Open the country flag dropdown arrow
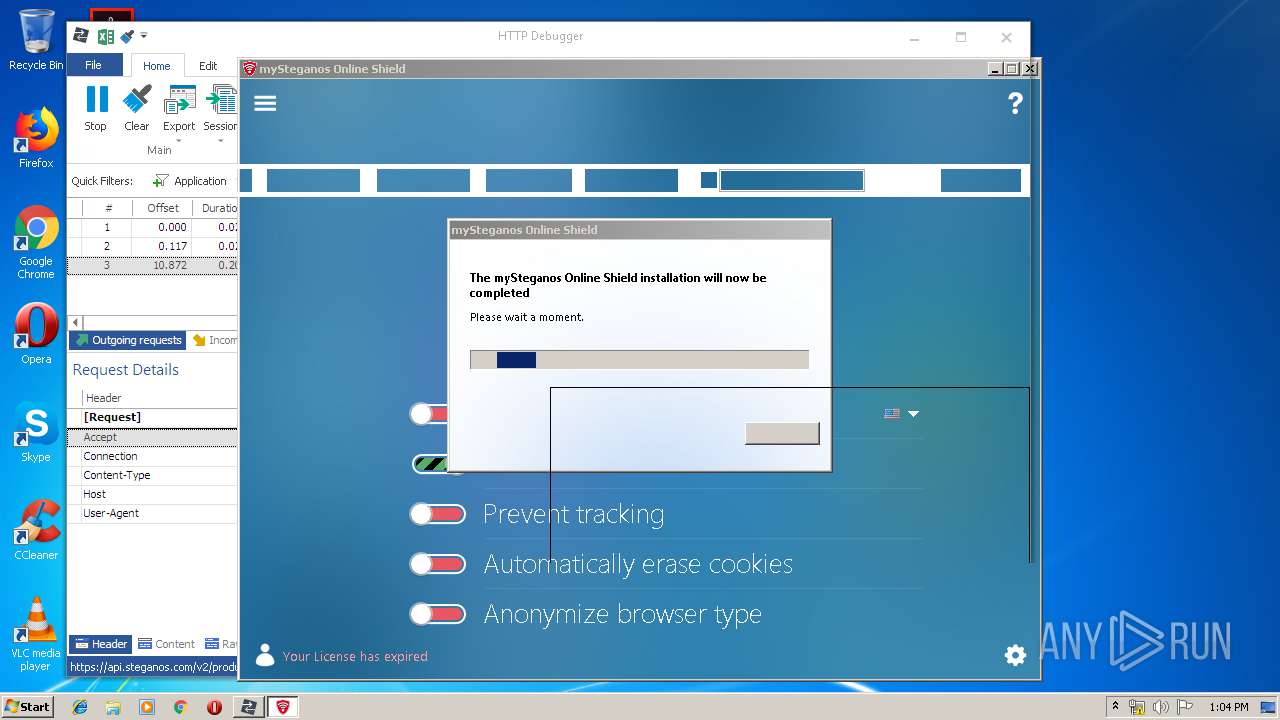The image size is (1280, 720). tap(913, 414)
